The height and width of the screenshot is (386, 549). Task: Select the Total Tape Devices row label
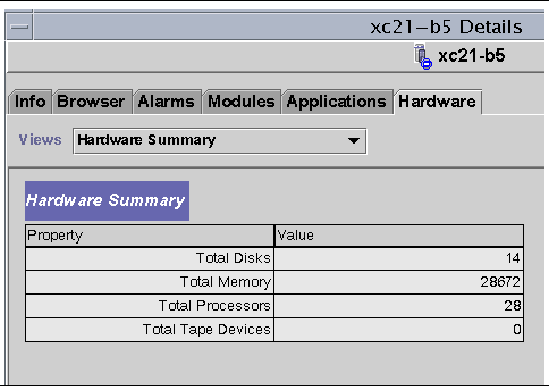[207, 329]
